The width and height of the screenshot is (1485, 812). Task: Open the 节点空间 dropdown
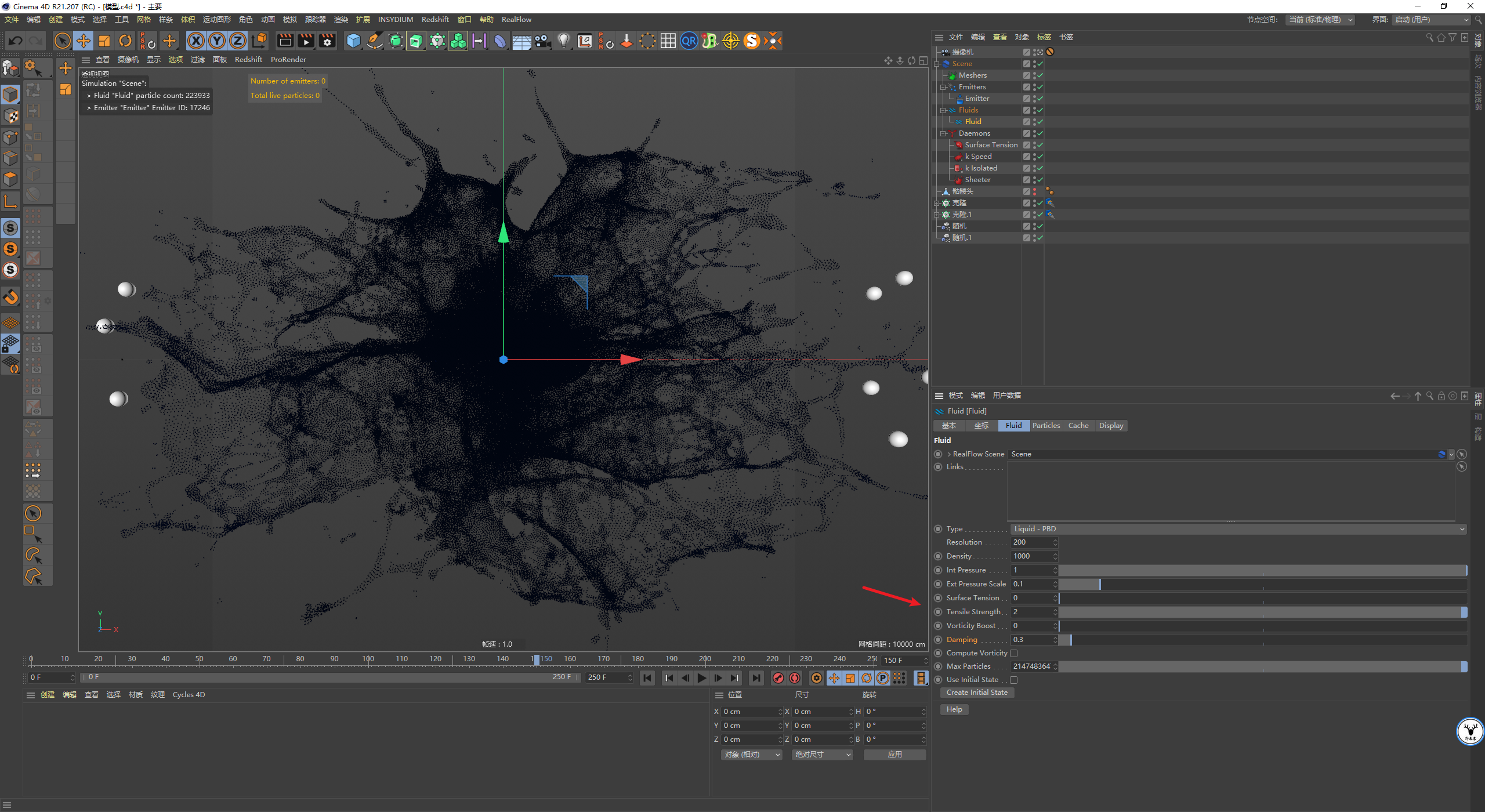point(1320,19)
